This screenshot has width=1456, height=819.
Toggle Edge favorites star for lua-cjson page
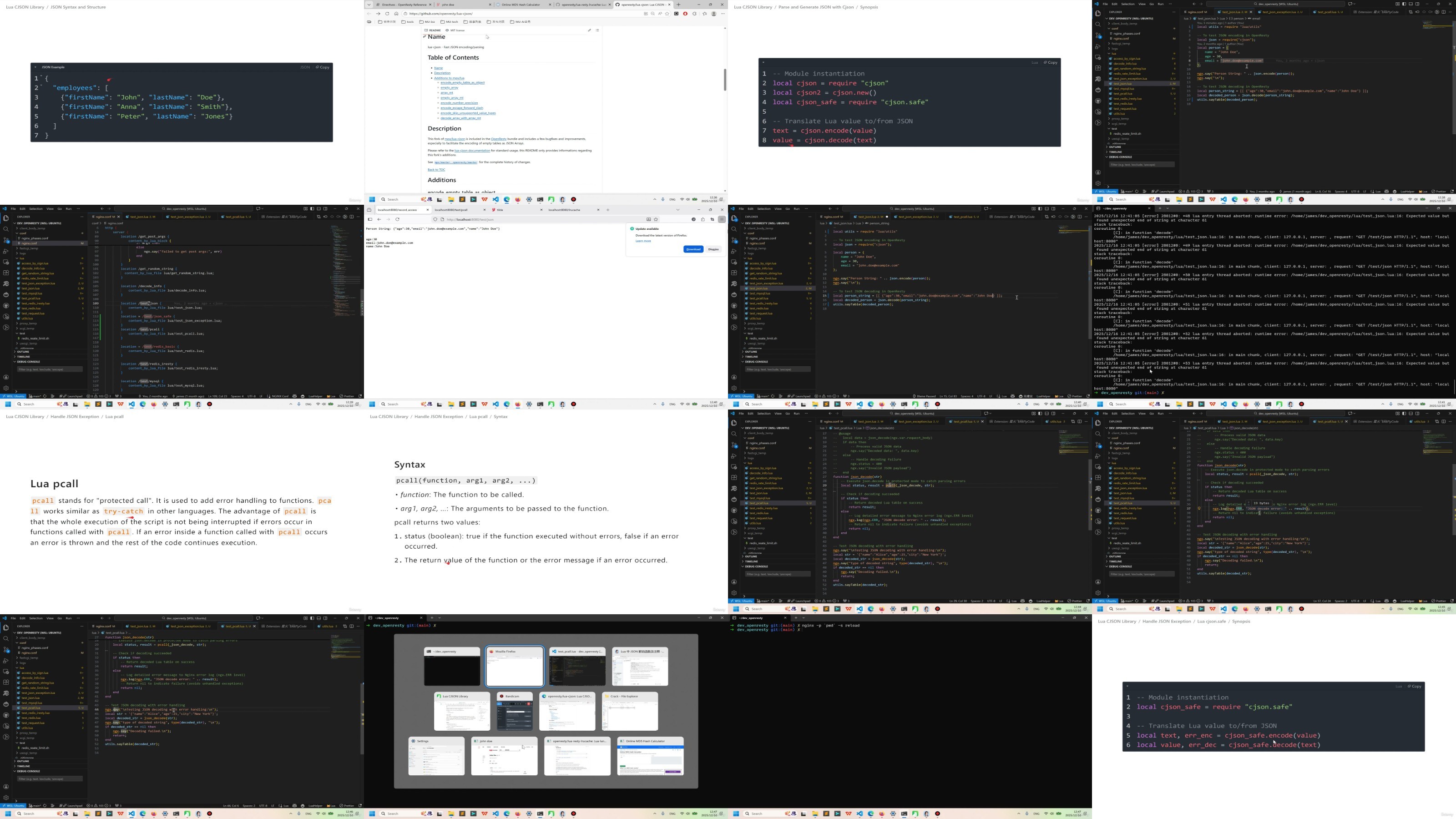click(x=667, y=14)
